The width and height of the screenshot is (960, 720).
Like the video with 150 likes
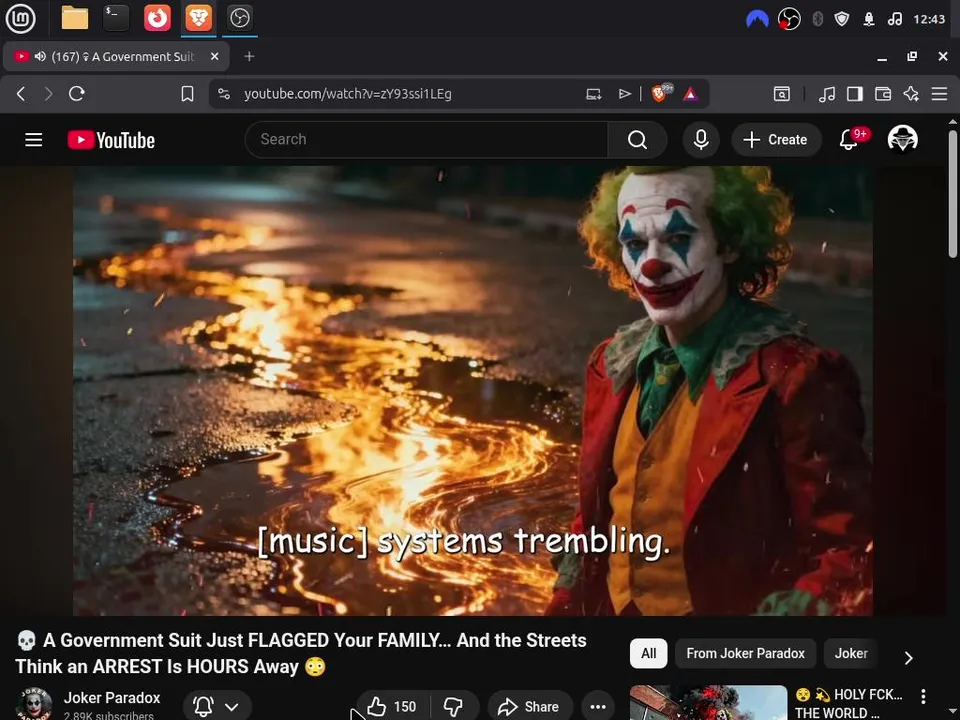pyautogui.click(x=392, y=707)
